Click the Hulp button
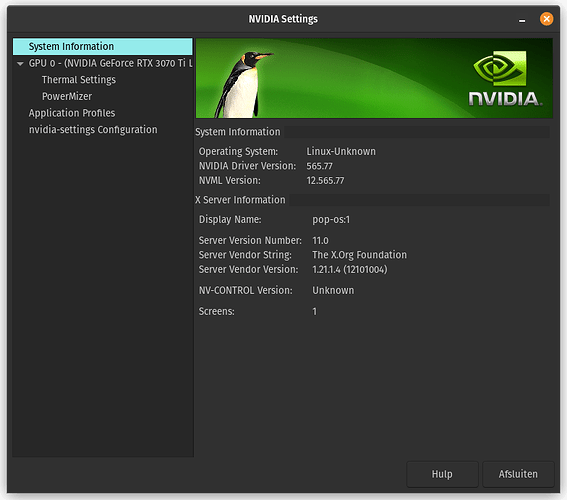The width and height of the screenshot is (567, 500). [x=442, y=474]
